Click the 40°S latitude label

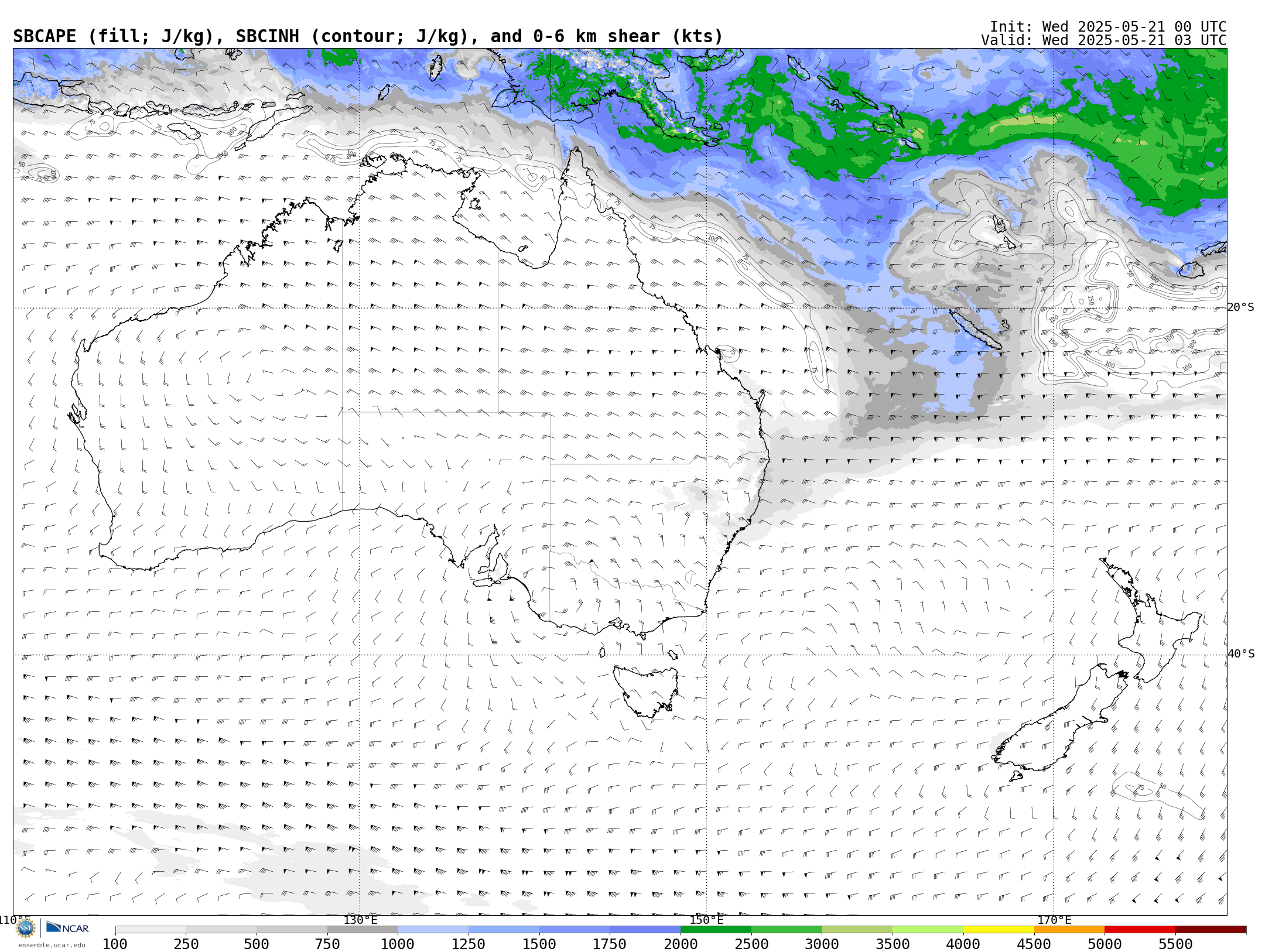[1241, 654]
